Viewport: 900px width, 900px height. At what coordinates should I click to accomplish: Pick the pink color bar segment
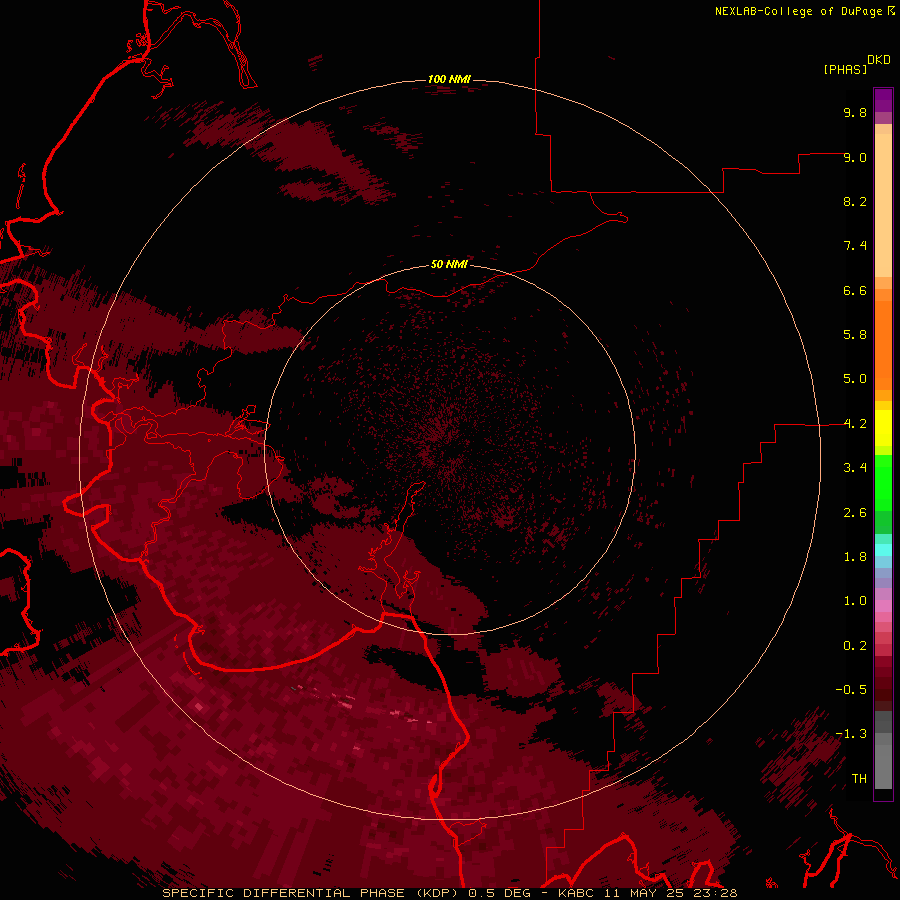tap(883, 606)
